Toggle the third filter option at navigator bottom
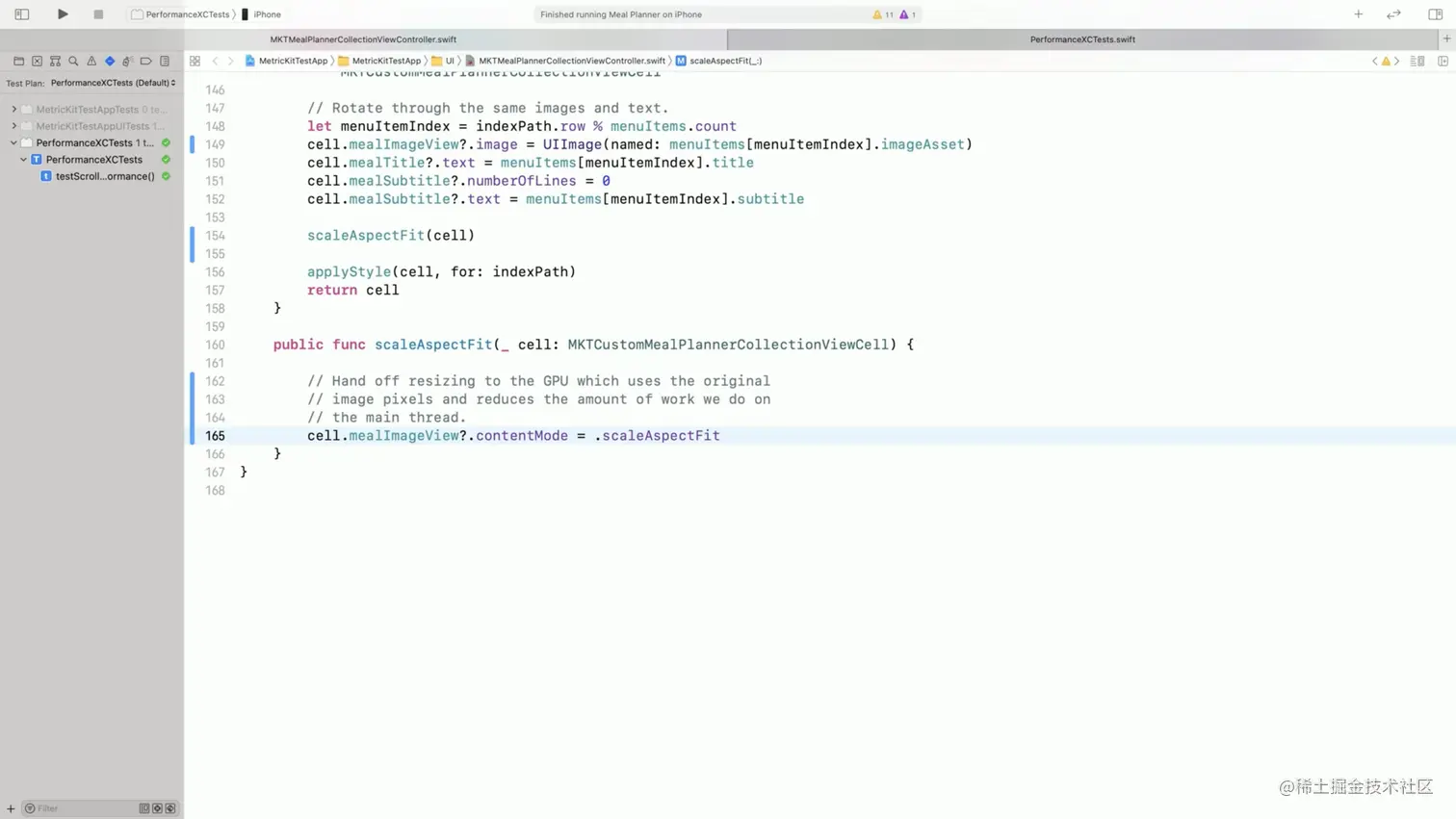Screen dimensions: 1456x819 click(170, 808)
